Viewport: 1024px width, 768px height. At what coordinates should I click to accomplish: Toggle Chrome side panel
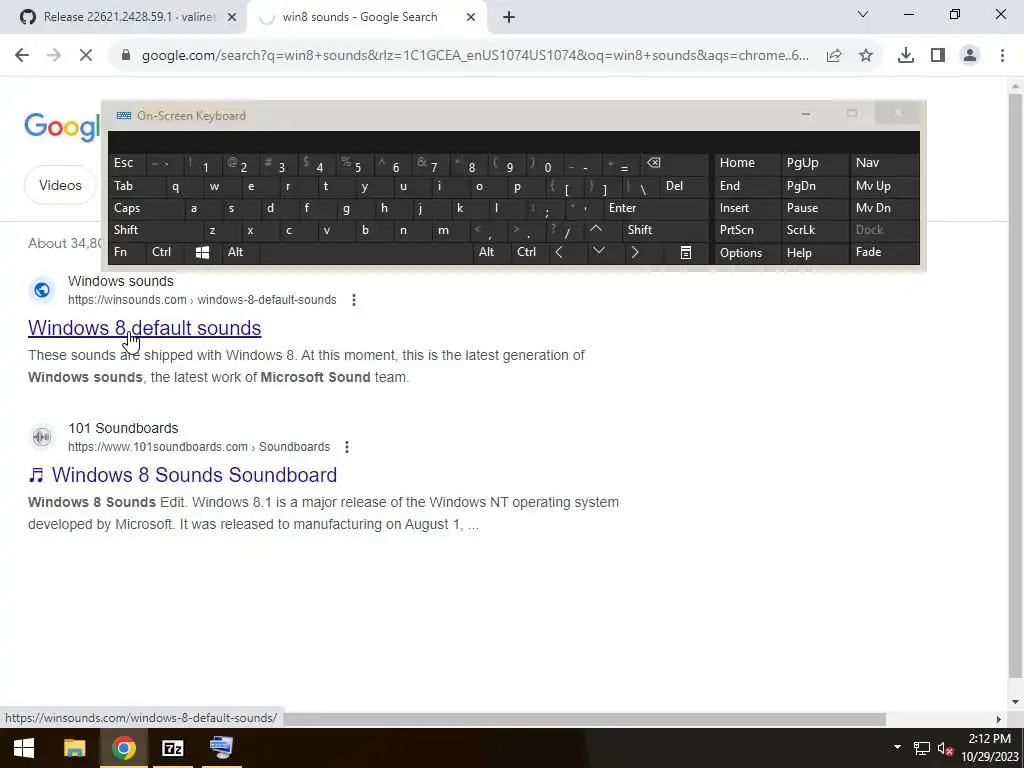[x=938, y=56]
